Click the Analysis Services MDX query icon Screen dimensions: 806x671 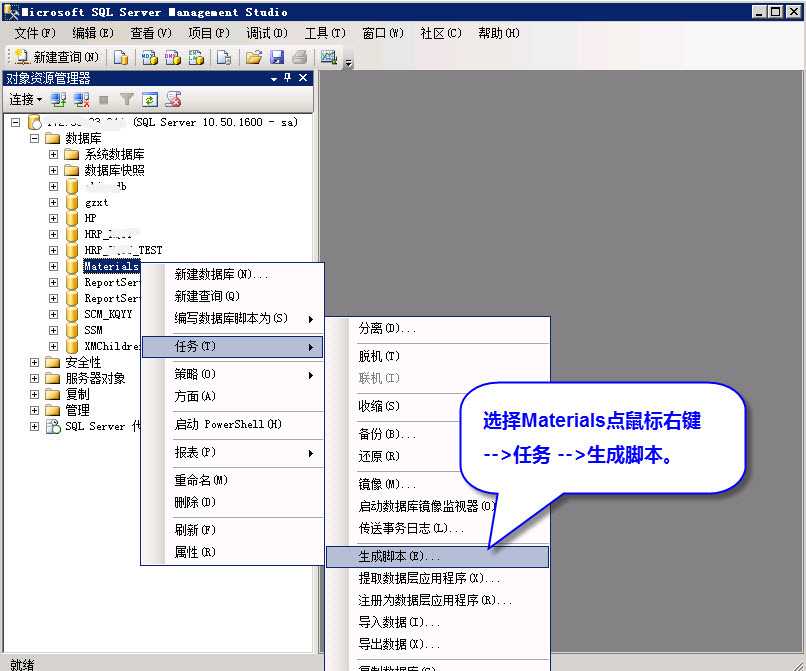150,57
